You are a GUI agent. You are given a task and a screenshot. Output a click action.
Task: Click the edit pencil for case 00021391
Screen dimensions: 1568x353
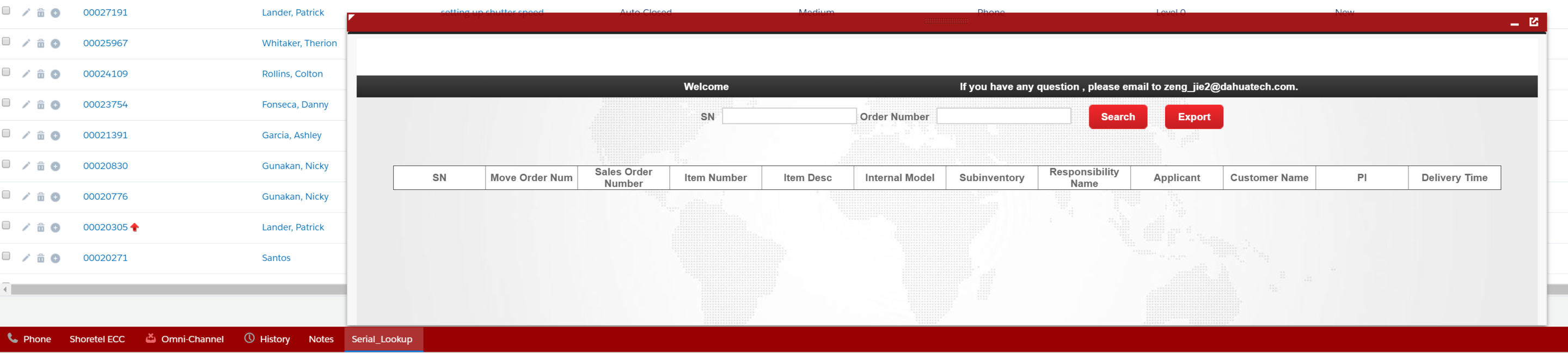(x=26, y=135)
